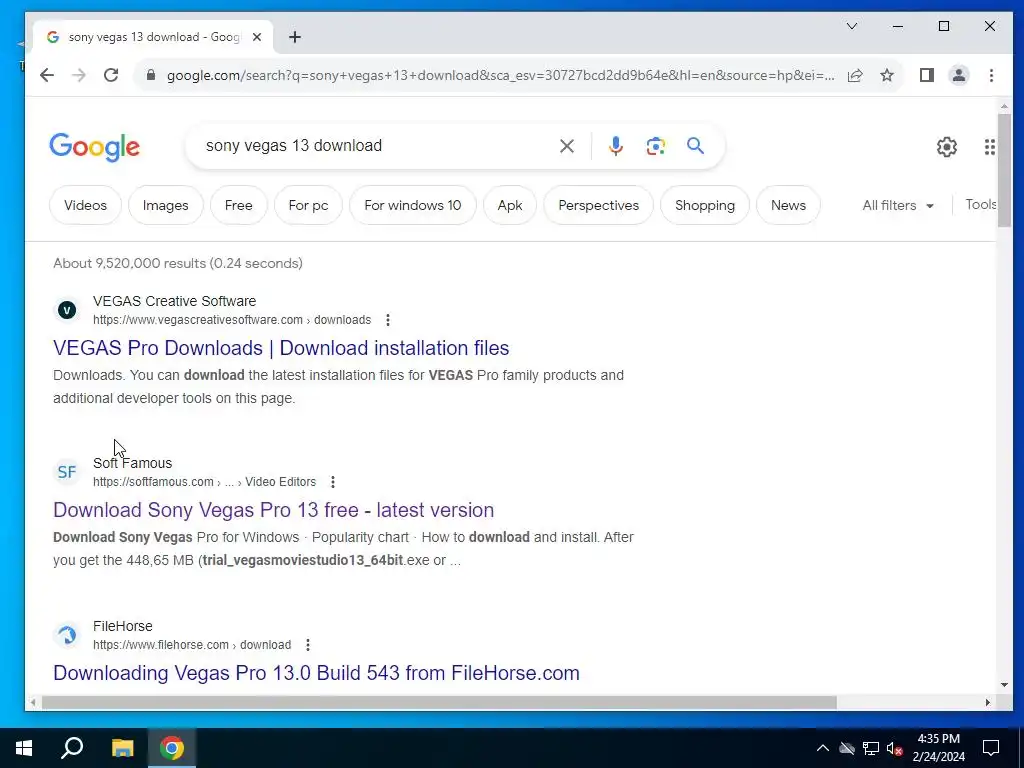The image size is (1024, 768).
Task: Show hidden system tray icons
Action: 823,748
